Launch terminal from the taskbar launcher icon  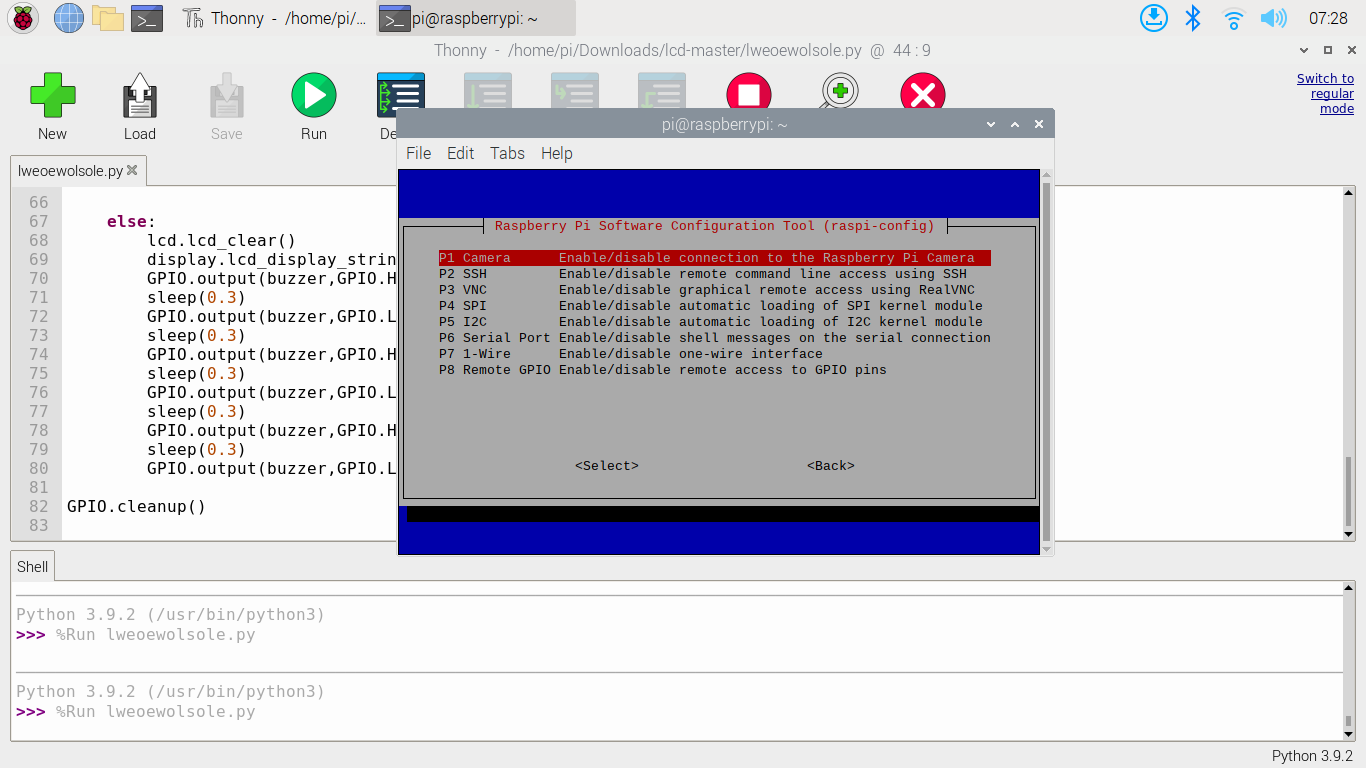[x=147, y=18]
